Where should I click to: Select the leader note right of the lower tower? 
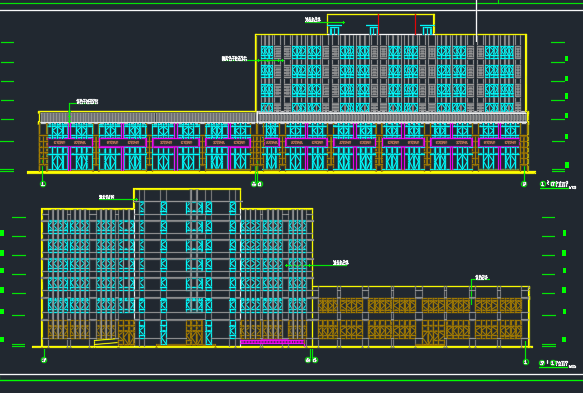(x=341, y=263)
